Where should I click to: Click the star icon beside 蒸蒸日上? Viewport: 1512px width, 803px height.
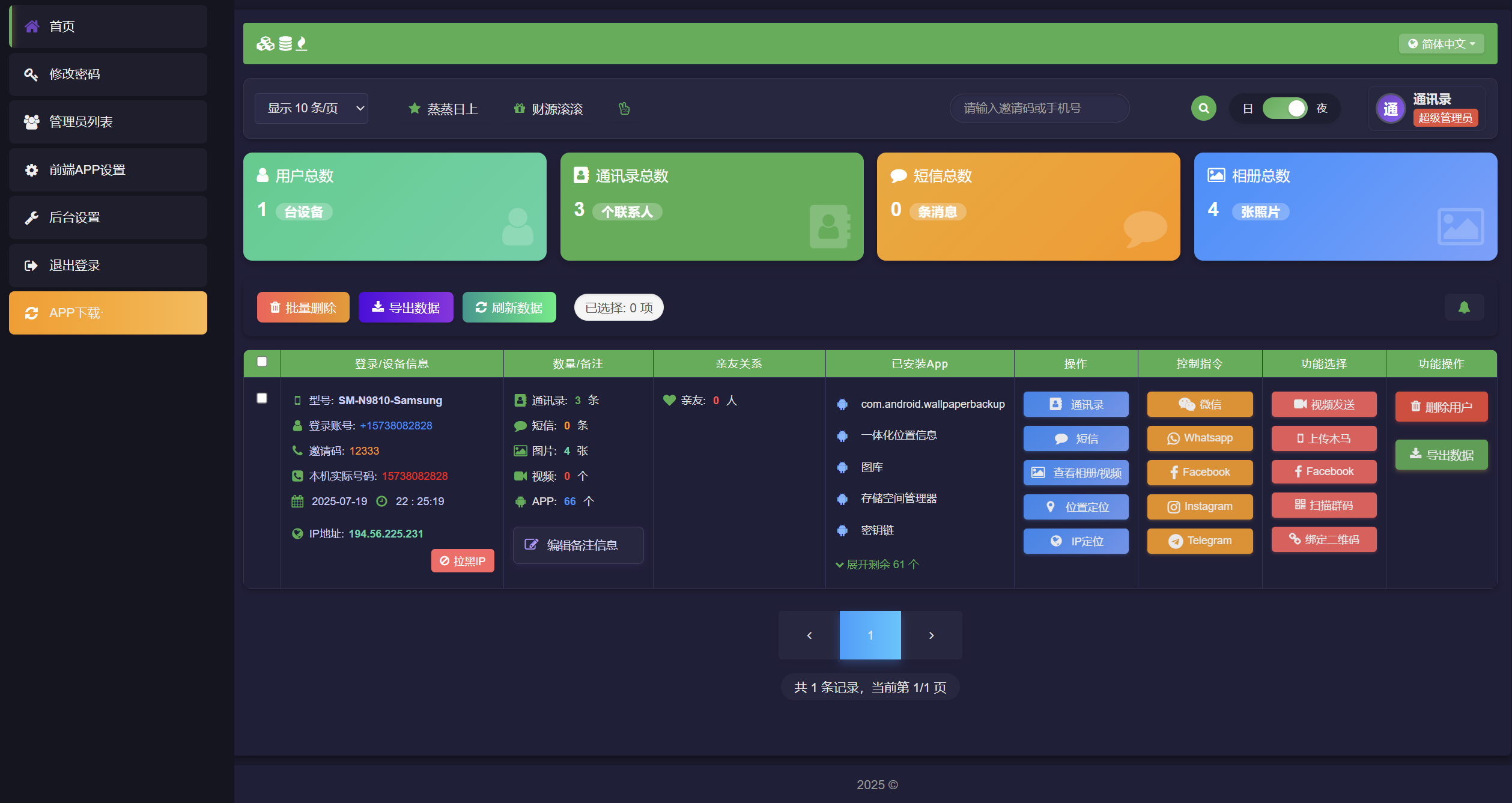(414, 109)
